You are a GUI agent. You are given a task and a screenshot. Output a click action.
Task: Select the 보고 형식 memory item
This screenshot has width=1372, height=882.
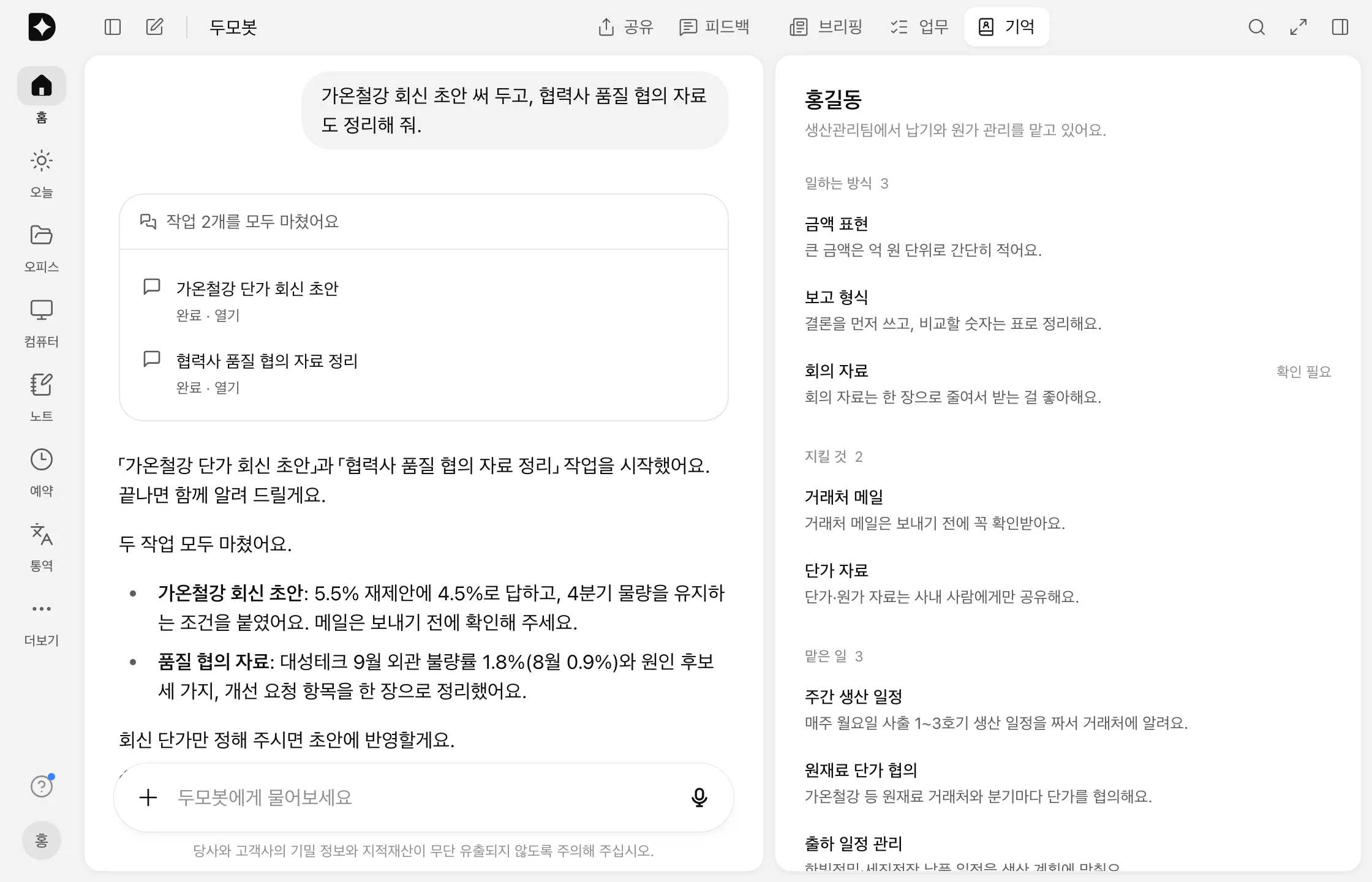tap(1068, 311)
